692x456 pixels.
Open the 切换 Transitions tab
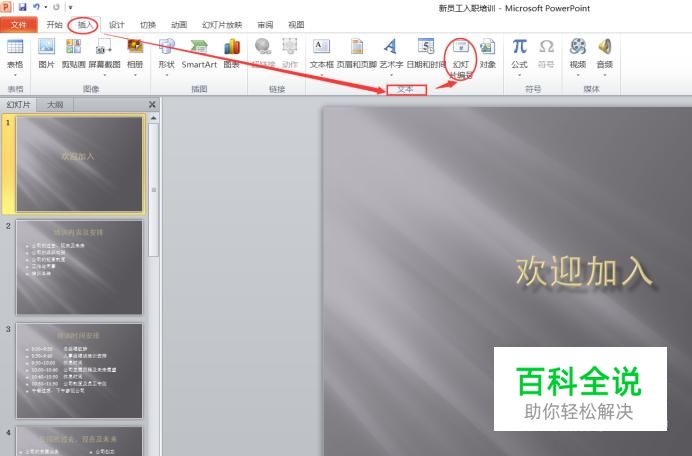[x=148, y=25]
